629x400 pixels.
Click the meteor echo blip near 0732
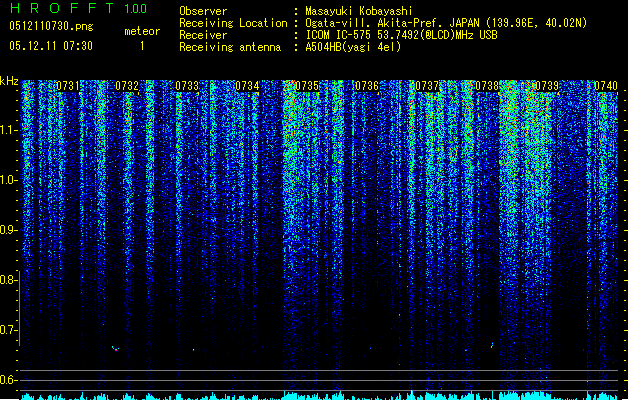(x=116, y=349)
